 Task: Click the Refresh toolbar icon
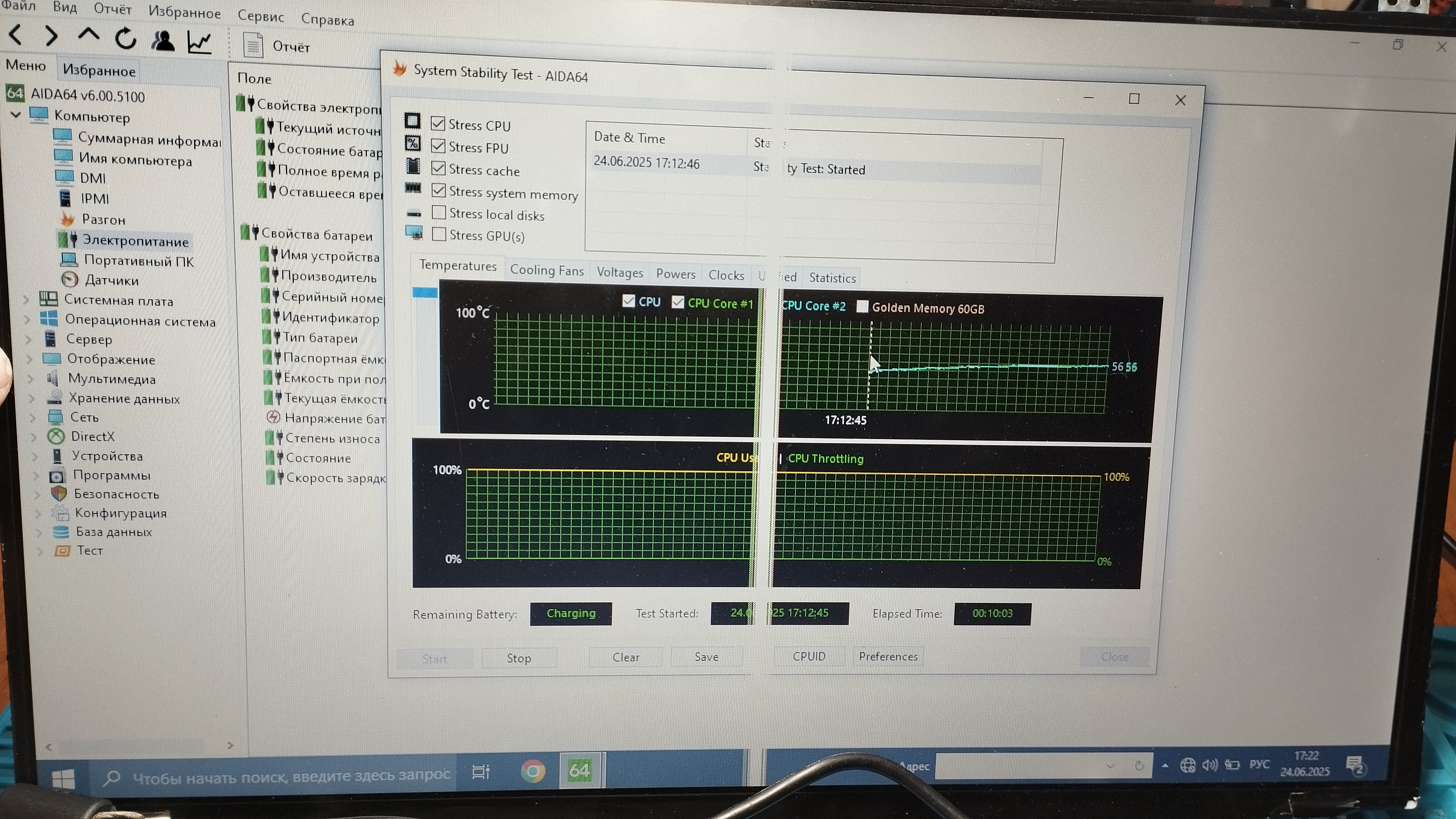tap(126, 39)
